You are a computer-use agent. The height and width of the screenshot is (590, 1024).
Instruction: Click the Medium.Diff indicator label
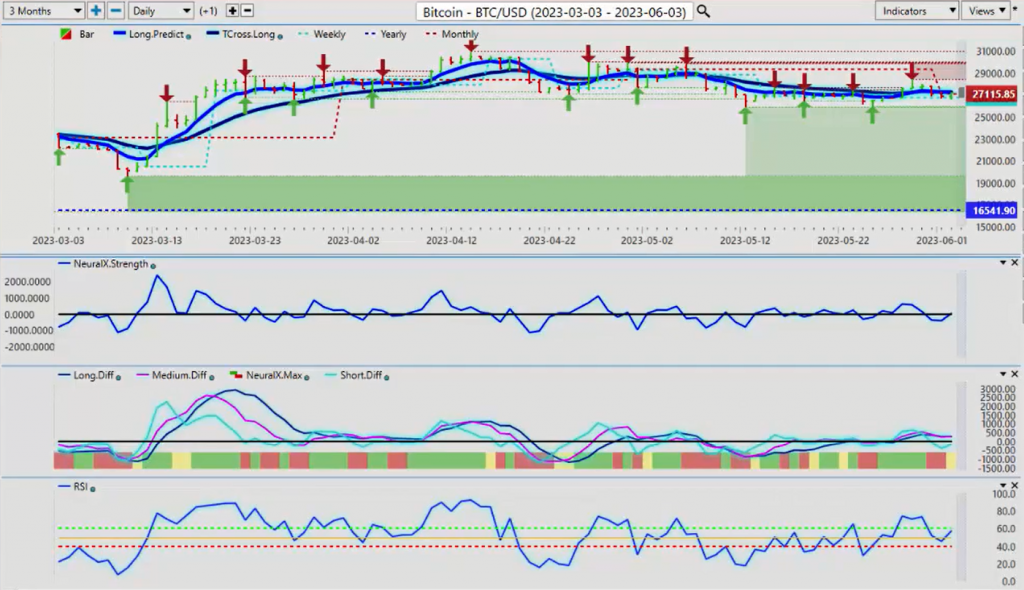pos(180,375)
